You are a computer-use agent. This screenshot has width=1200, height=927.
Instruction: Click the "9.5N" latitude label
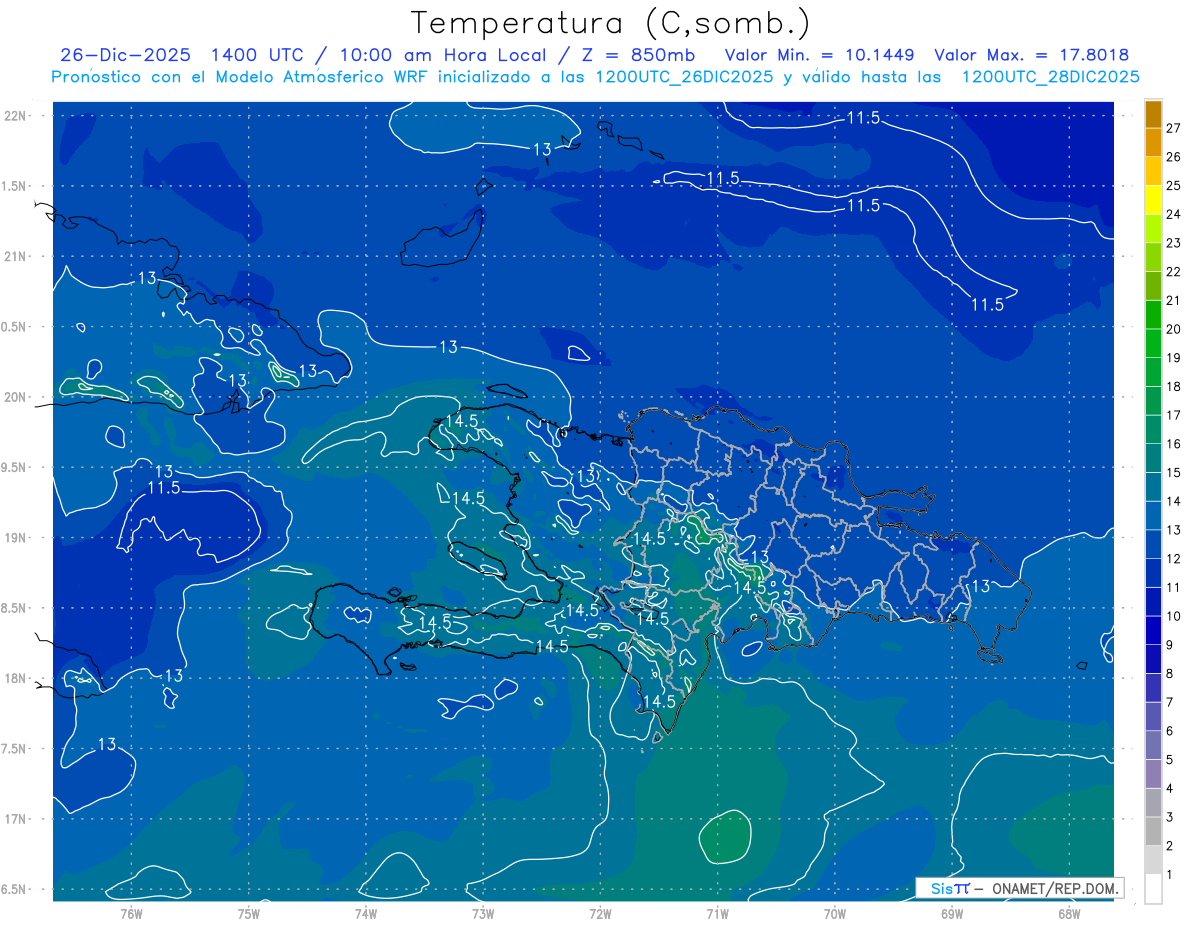pyautogui.click(x=15, y=467)
